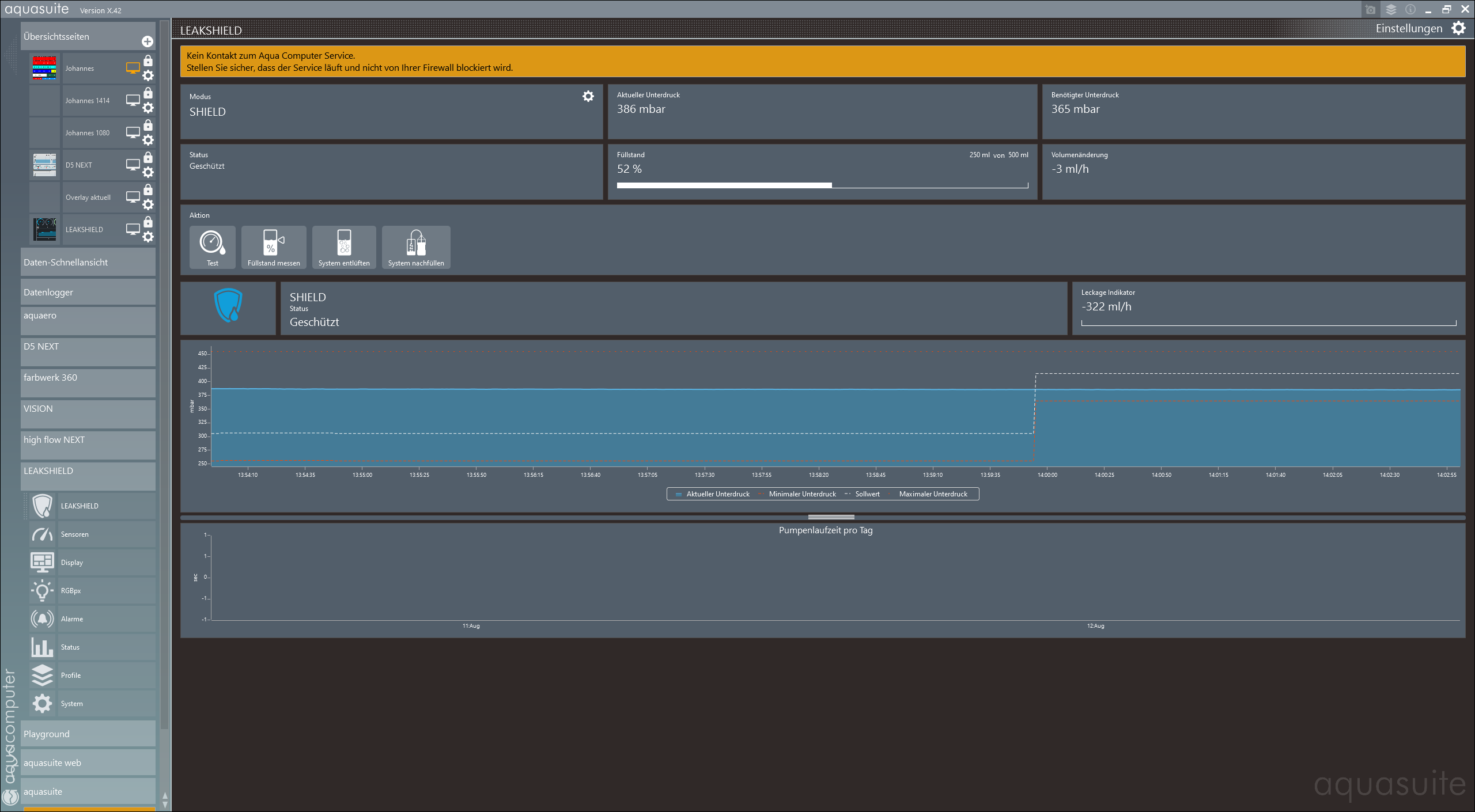Click 386 mbar Aktueller Unterdruck value
The image size is (1475, 812).
coord(641,109)
